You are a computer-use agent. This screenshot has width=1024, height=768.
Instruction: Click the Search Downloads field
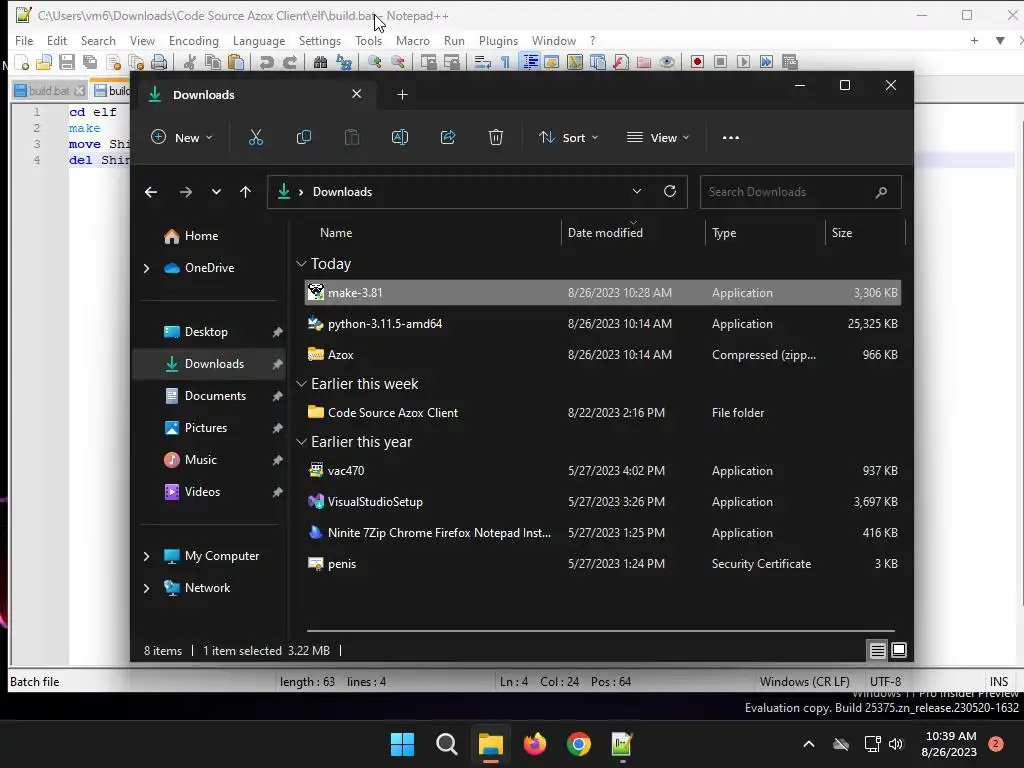point(801,192)
